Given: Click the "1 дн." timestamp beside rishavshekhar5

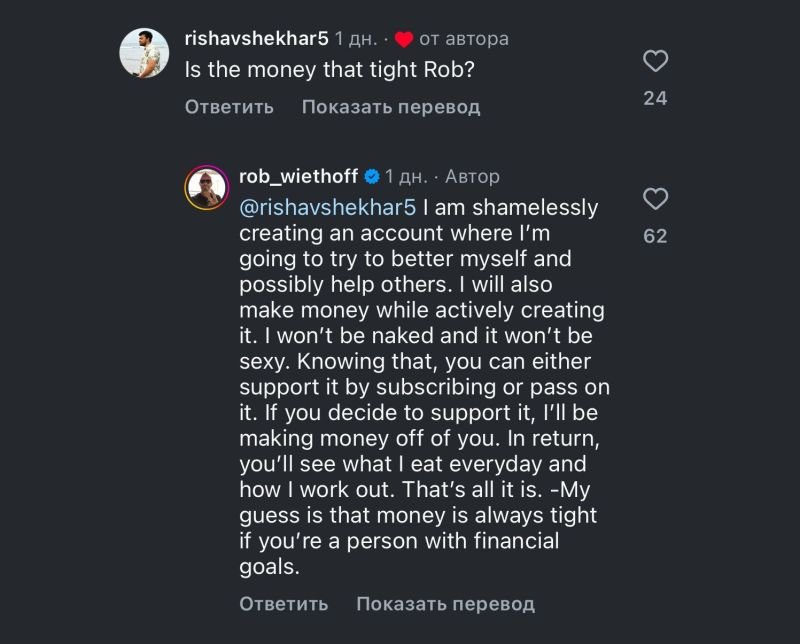Looking at the screenshot, I should [356, 39].
